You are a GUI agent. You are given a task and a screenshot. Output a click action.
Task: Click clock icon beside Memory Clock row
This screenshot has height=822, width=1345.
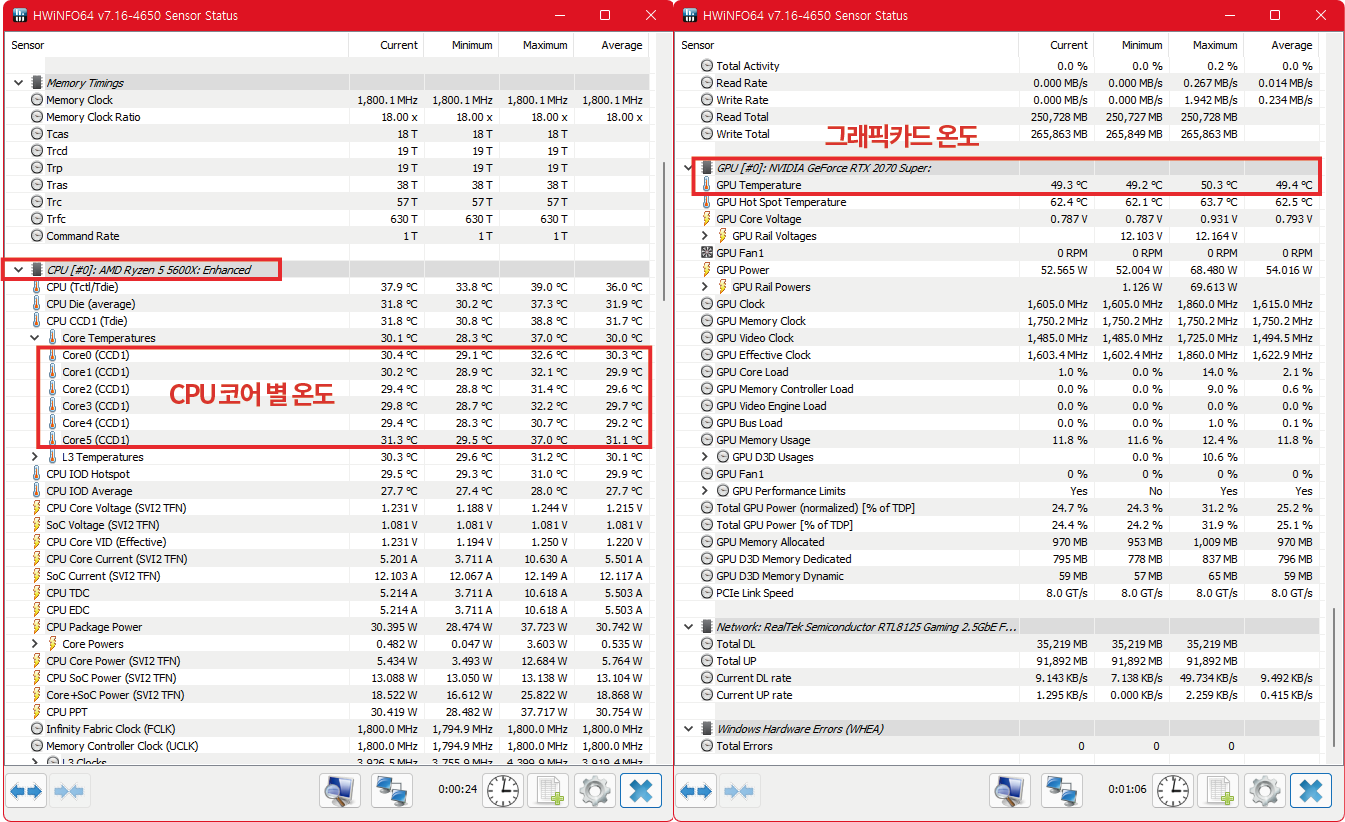click(x=37, y=100)
